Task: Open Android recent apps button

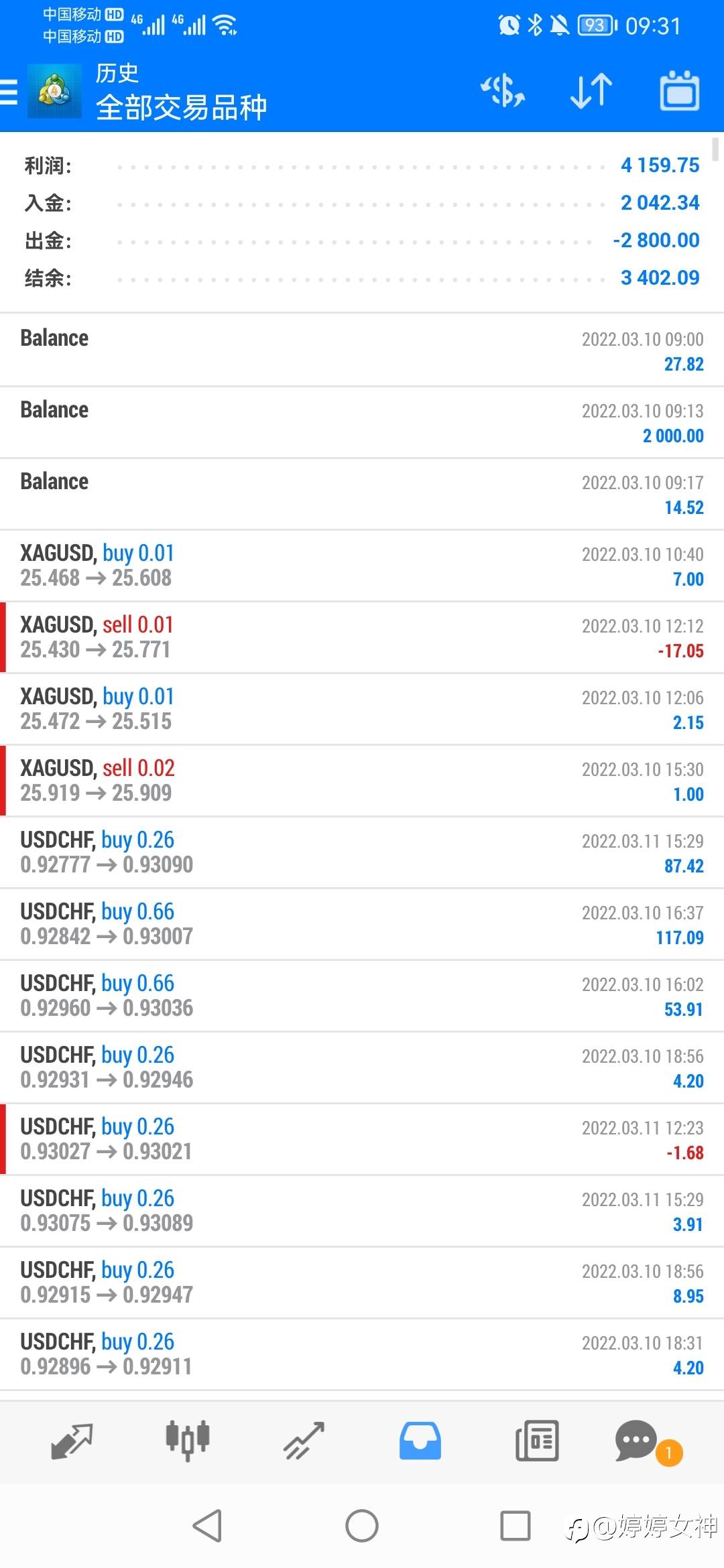Action: pos(516,1526)
